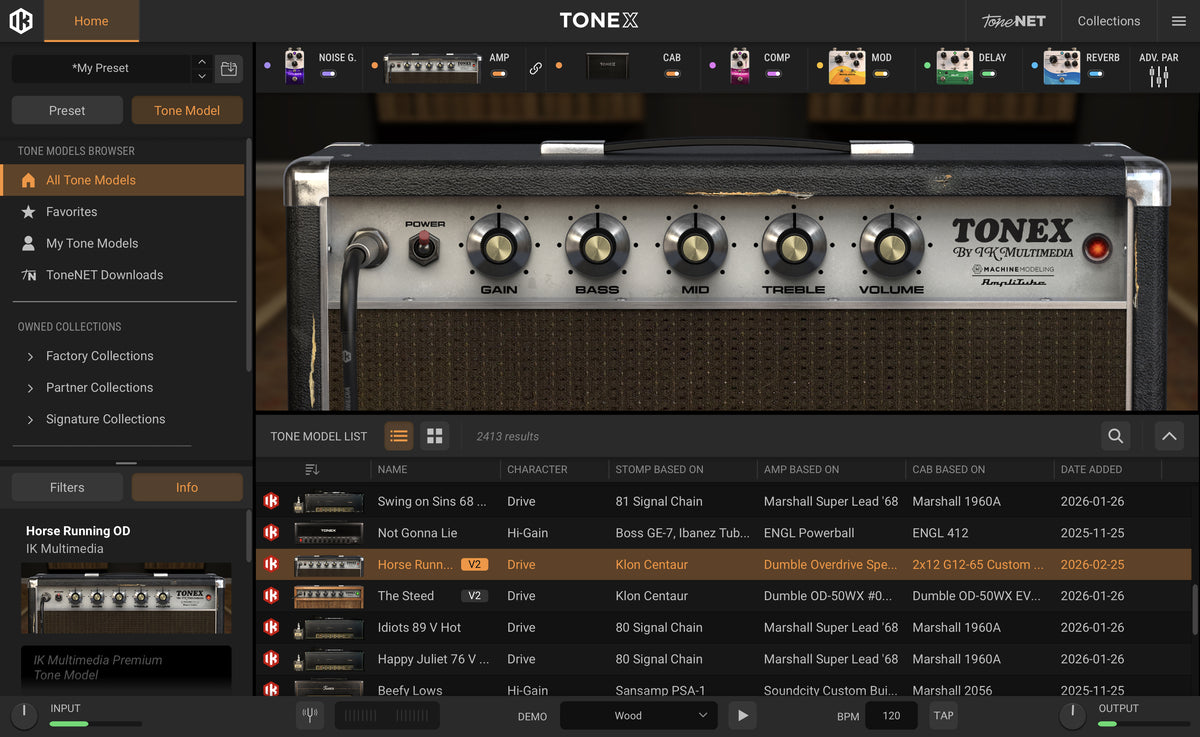
Task: Open the tuner icon in bottom bar
Action: (x=310, y=715)
